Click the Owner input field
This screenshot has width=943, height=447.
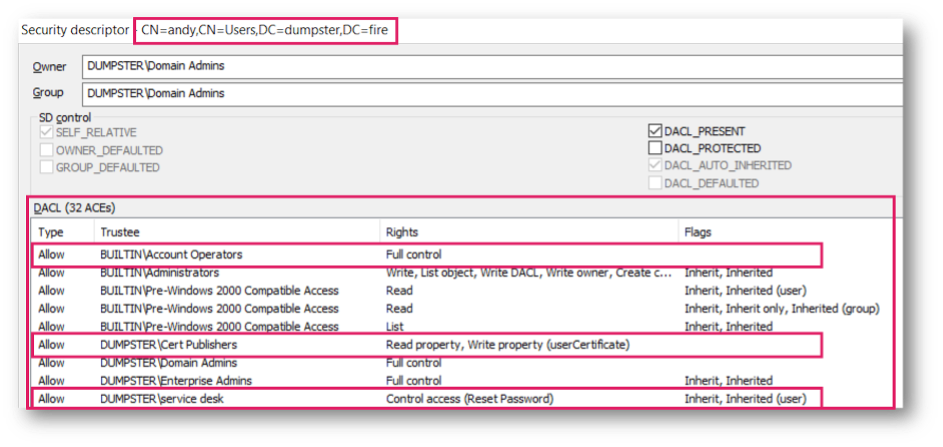coord(492,67)
